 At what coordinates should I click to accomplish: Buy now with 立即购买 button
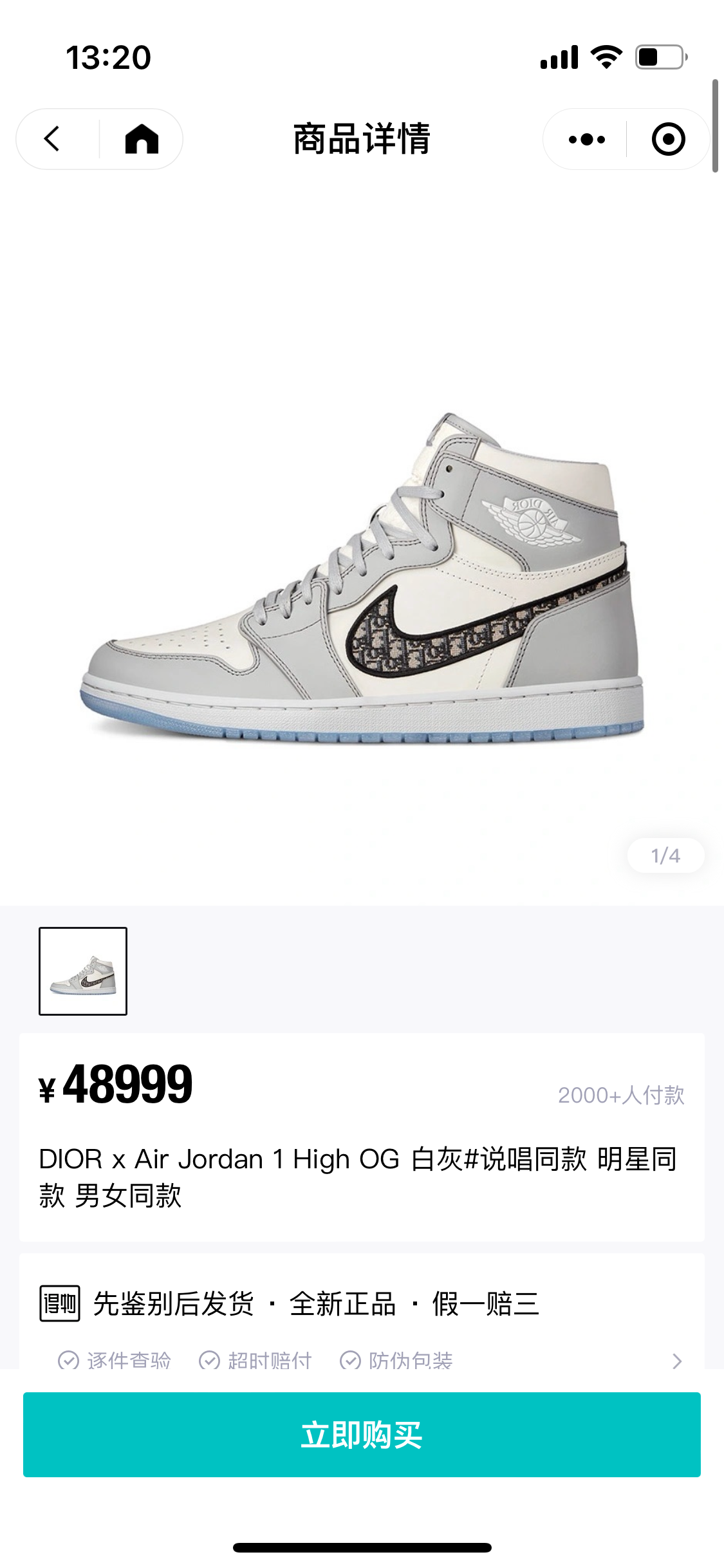[x=362, y=1435]
